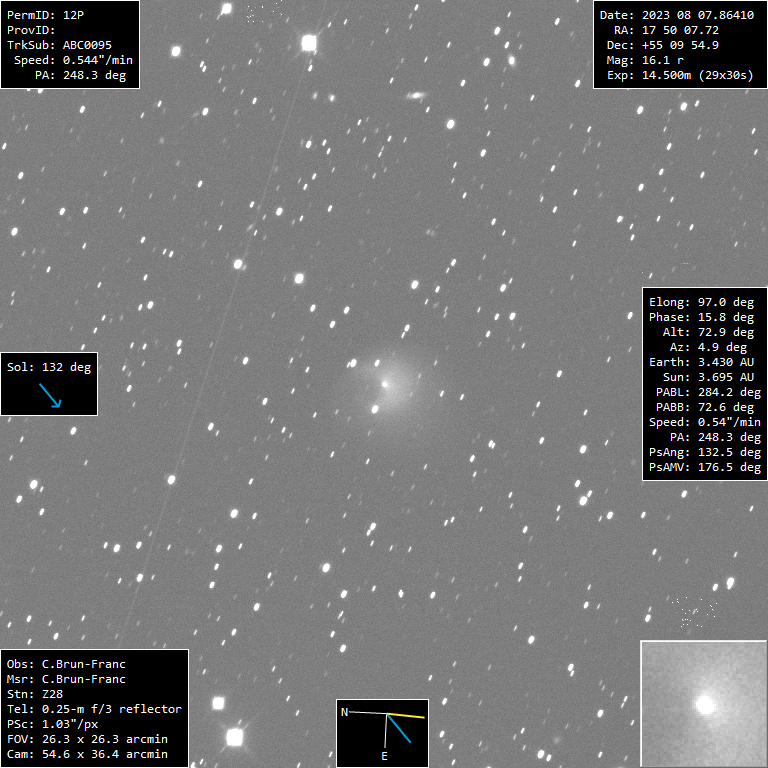Click the N/E compass orientation diagram
The height and width of the screenshot is (768, 768).
coord(383,733)
